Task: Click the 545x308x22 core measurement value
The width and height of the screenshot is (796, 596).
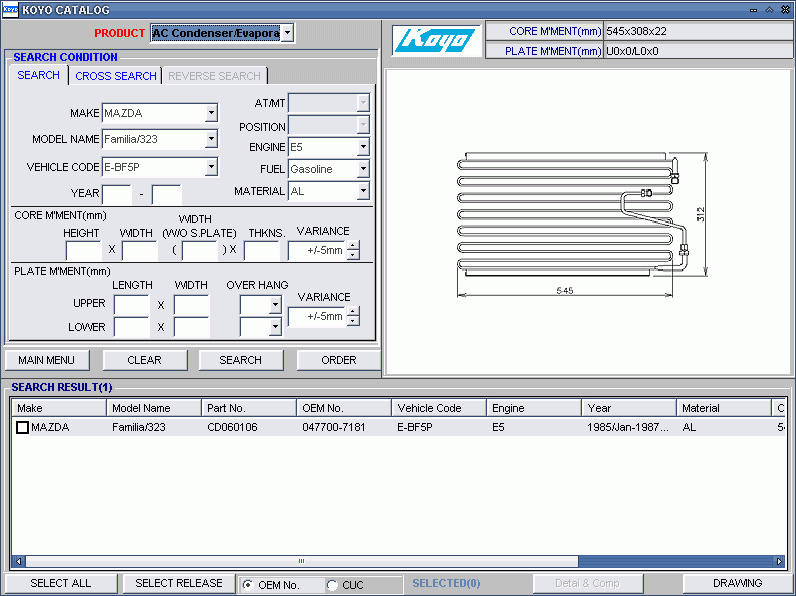Action: pyautogui.click(x=636, y=31)
